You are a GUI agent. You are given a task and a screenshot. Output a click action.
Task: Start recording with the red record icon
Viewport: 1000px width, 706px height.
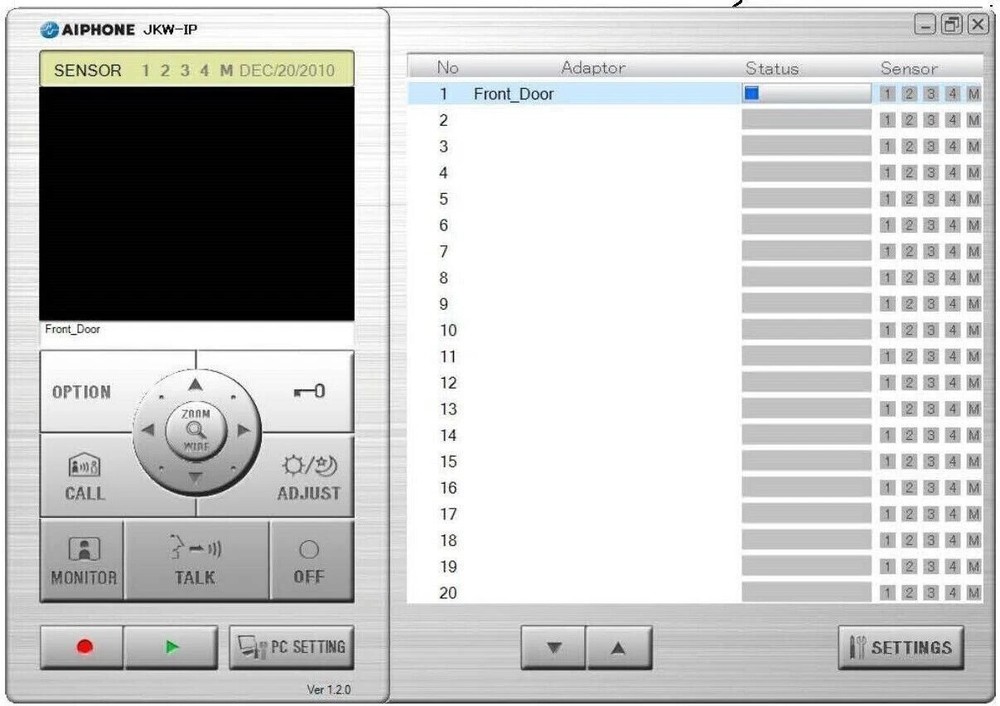pyautogui.click(x=81, y=646)
